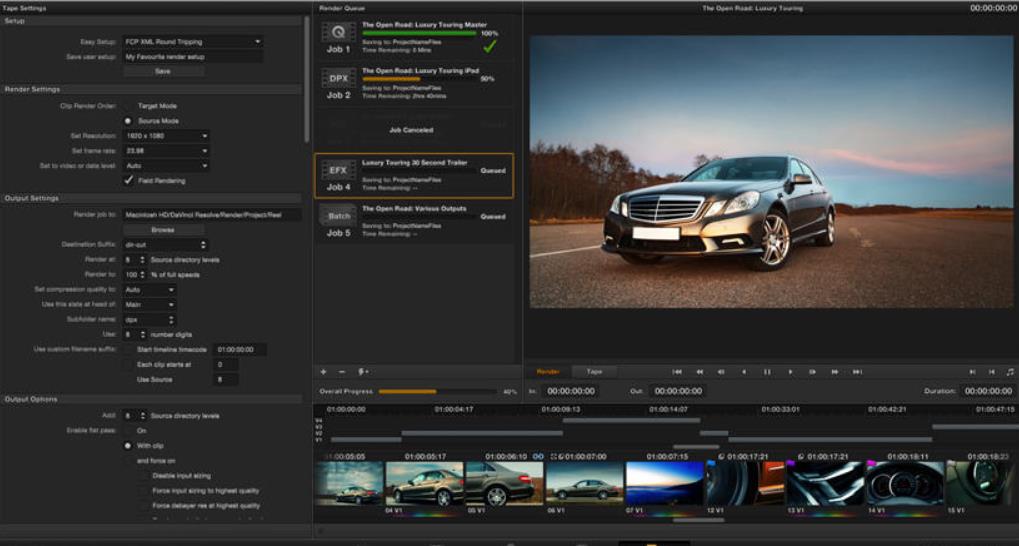1019x546 pixels.
Task: Select the DPX icon for Job 2
Action: pos(338,78)
